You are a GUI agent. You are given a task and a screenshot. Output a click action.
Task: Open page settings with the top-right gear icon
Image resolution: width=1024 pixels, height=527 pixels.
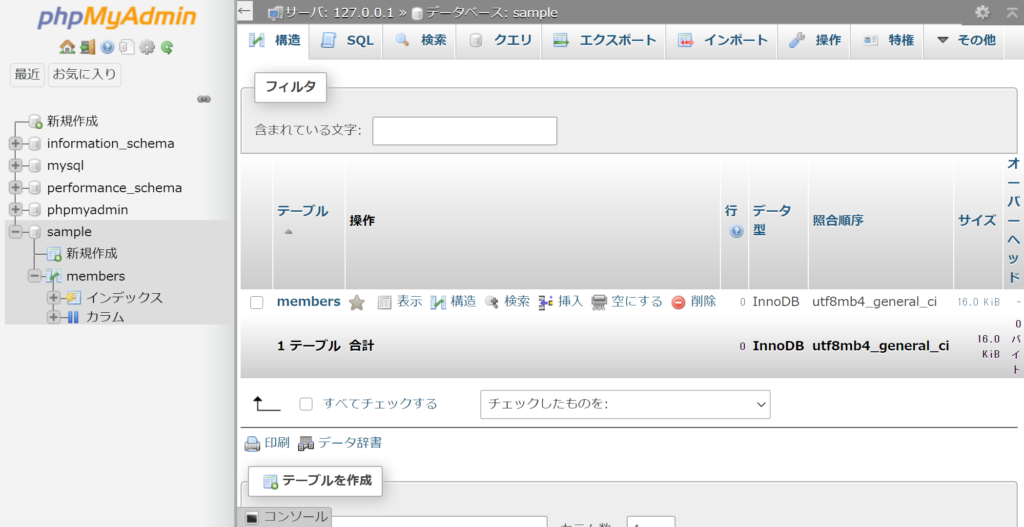coord(982,12)
